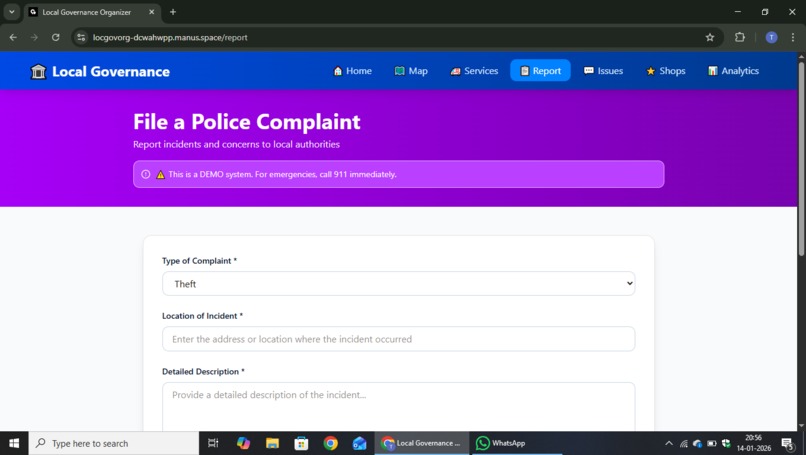Open the taskbar clock and date
The width and height of the screenshot is (806, 455).
tap(754, 443)
